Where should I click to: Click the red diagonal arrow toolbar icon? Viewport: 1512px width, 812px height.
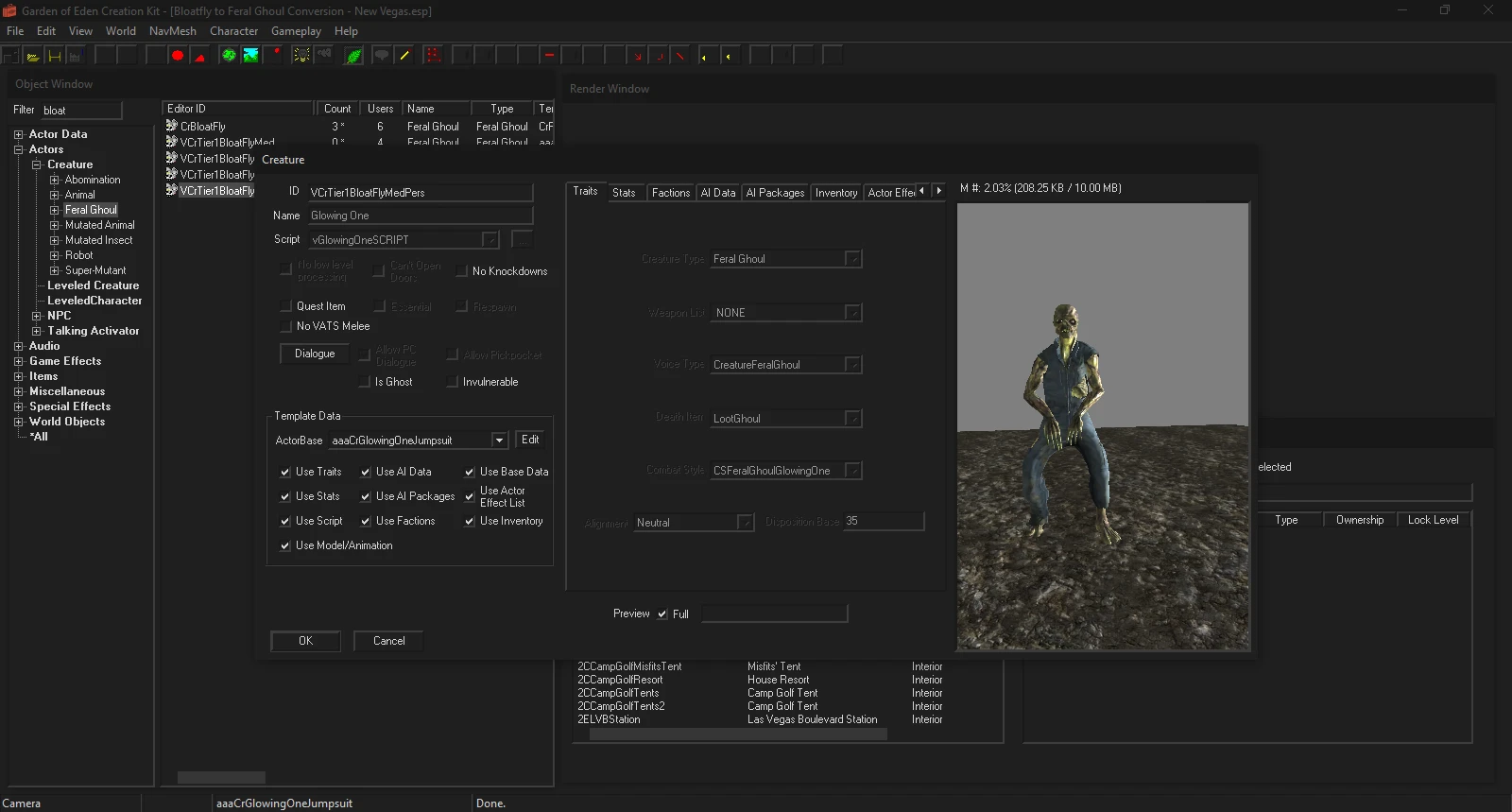click(638, 56)
